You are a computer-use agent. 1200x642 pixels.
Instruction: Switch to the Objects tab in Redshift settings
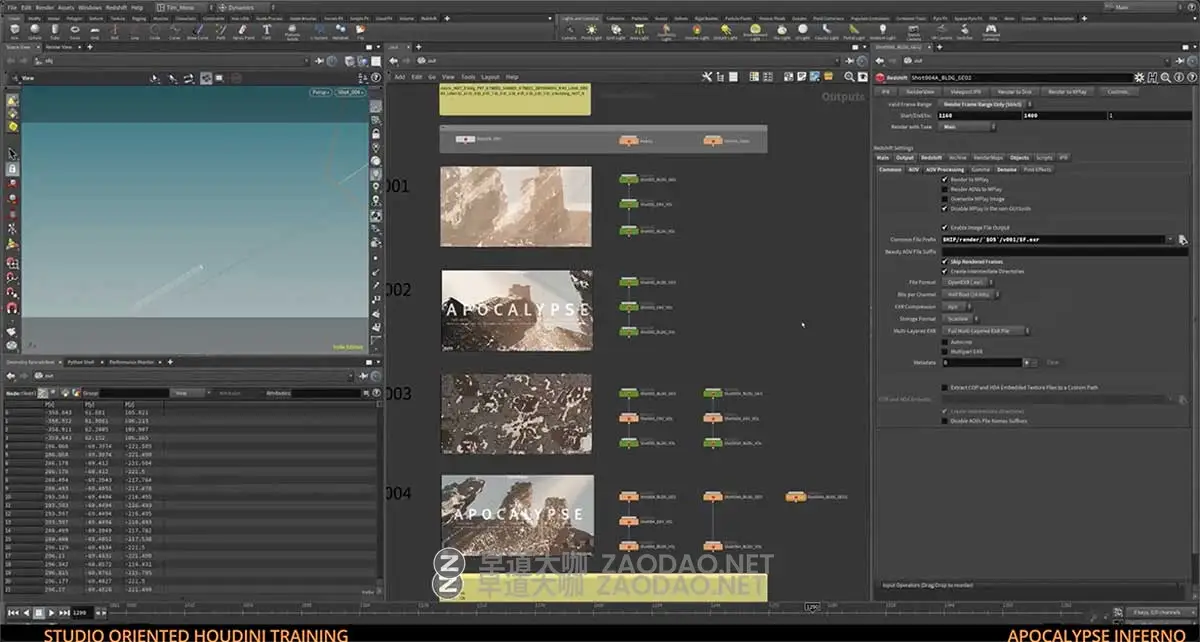click(x=1019, y=158)
